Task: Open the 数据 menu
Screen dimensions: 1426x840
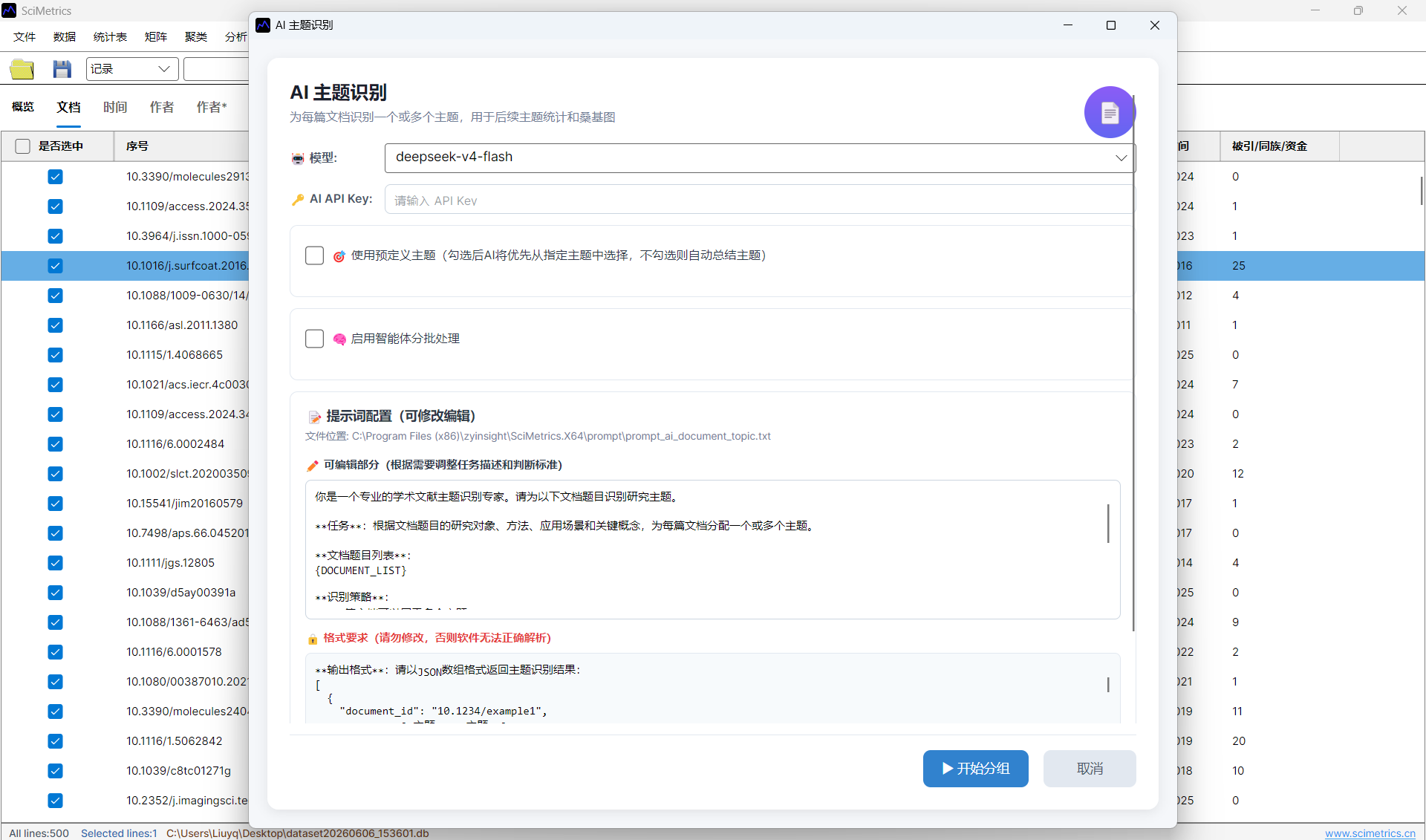Action: click(x=65, y=36)
